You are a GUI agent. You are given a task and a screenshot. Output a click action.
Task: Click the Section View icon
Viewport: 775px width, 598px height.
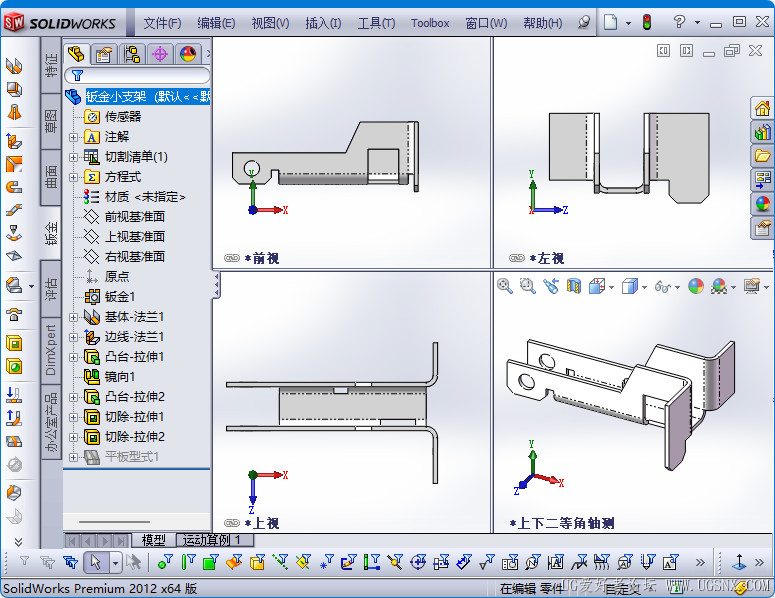(x=573, y=286)
